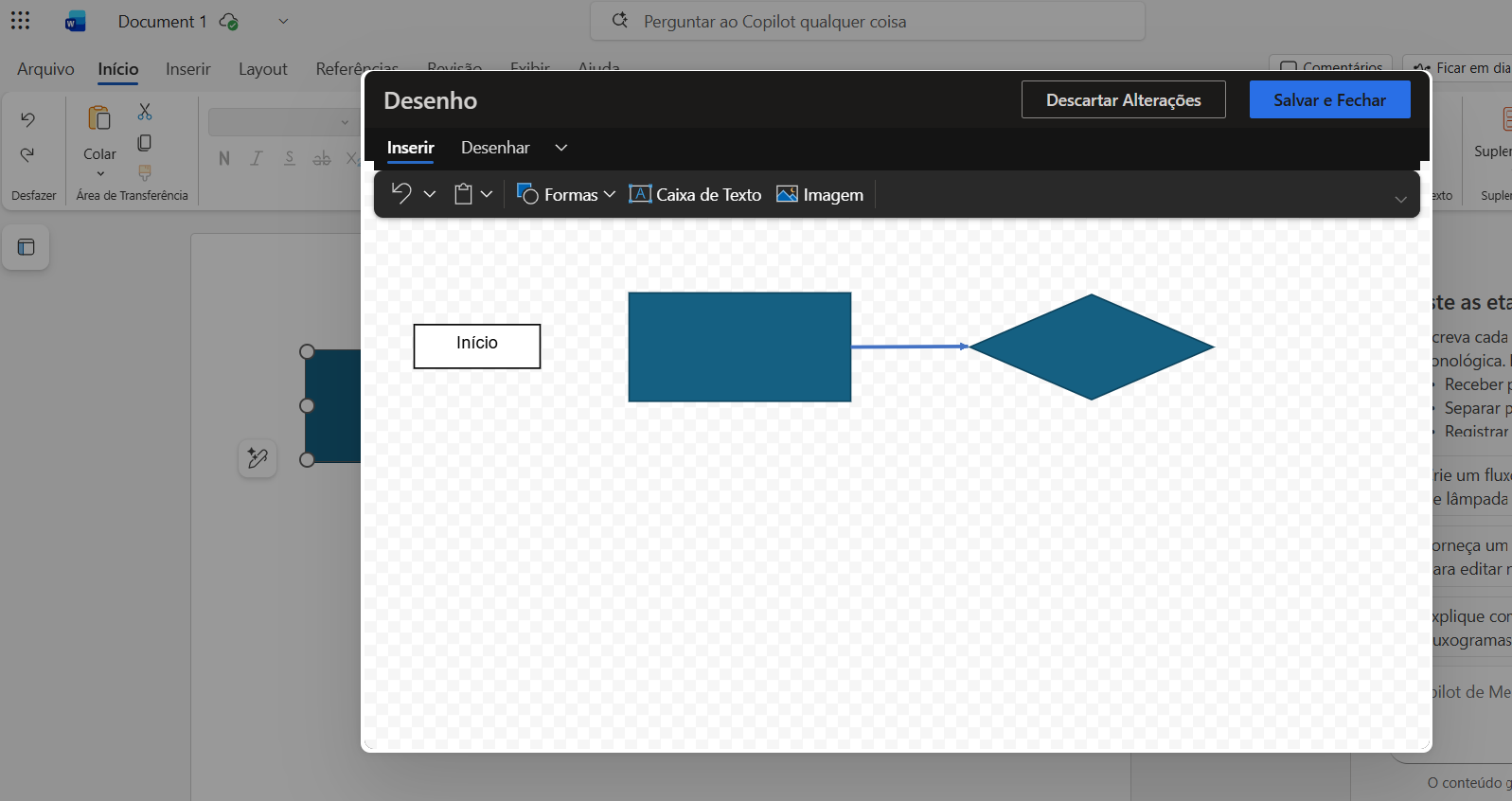Click the Descartar Alterações button

pyautogui.click(x=1123, y=99)
